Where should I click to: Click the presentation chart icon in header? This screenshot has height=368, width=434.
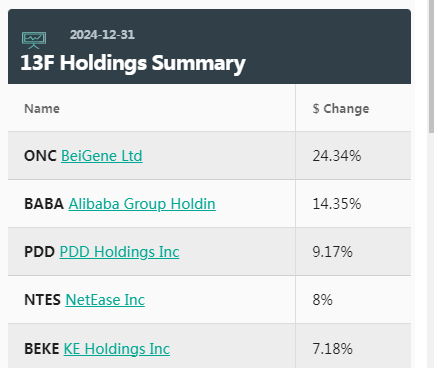pyautogui.click(x=34, y=40)
